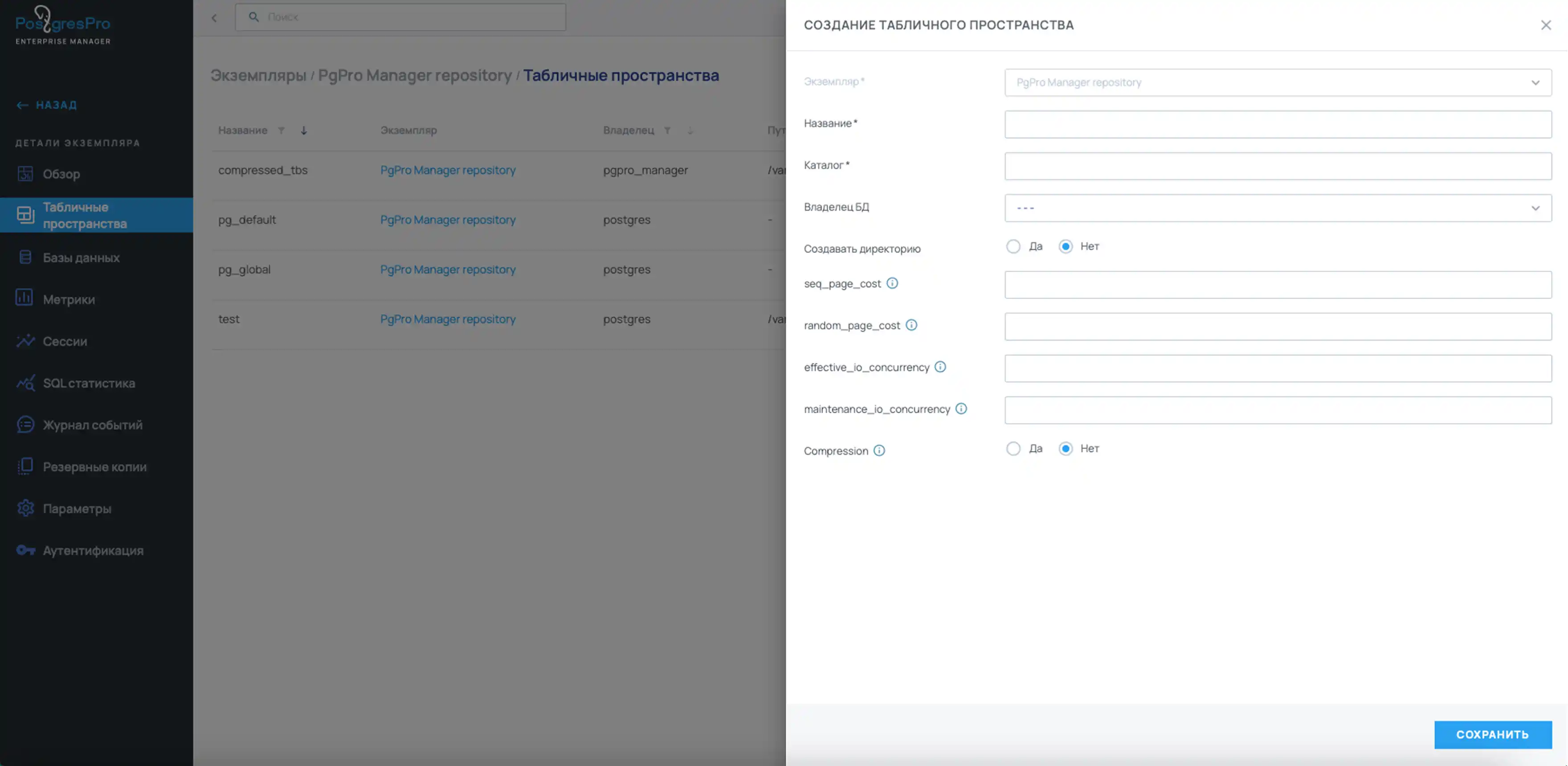Select Да for Создавать директорию

1013,246
